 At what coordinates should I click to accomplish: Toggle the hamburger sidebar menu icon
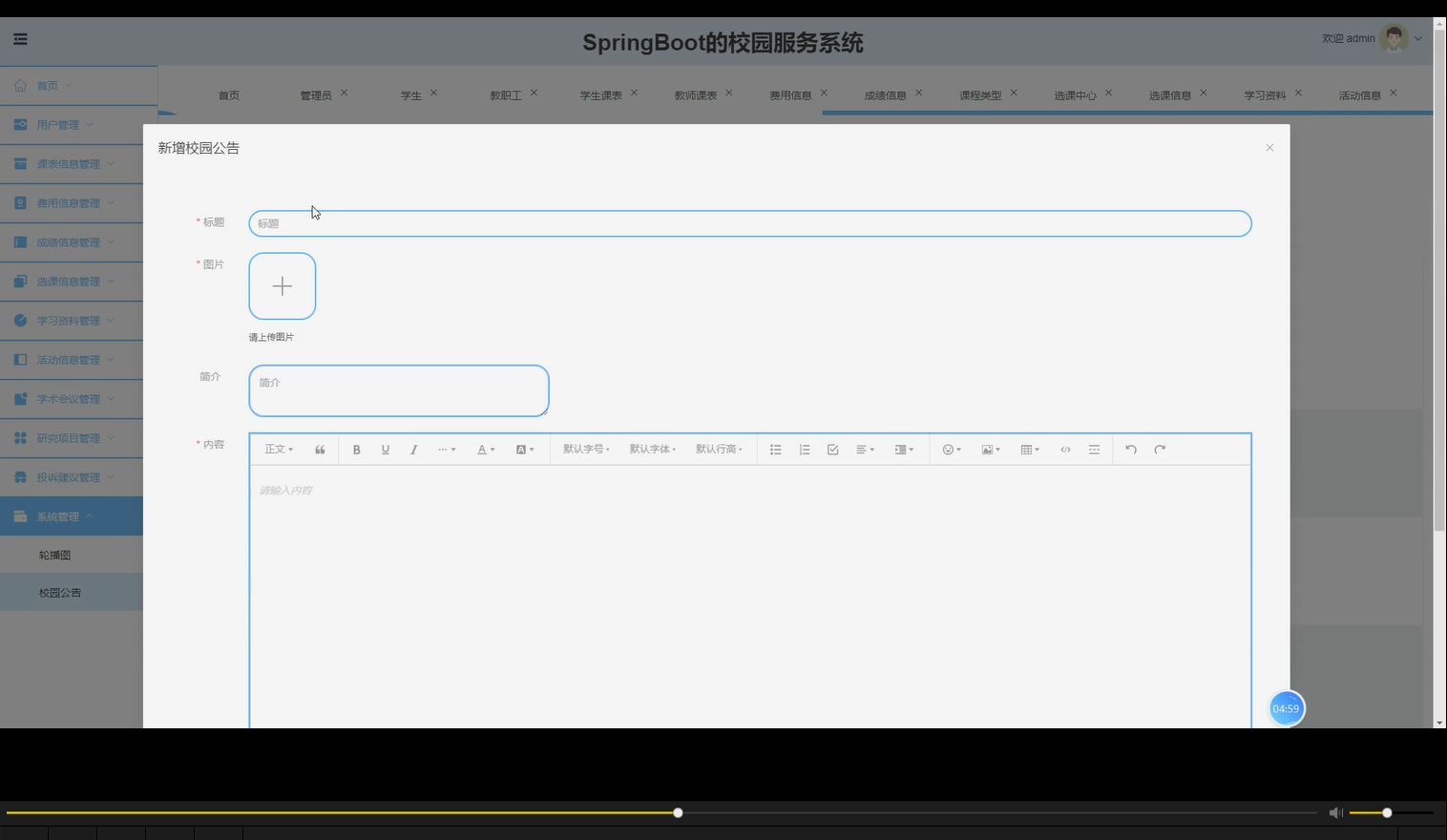20,39
